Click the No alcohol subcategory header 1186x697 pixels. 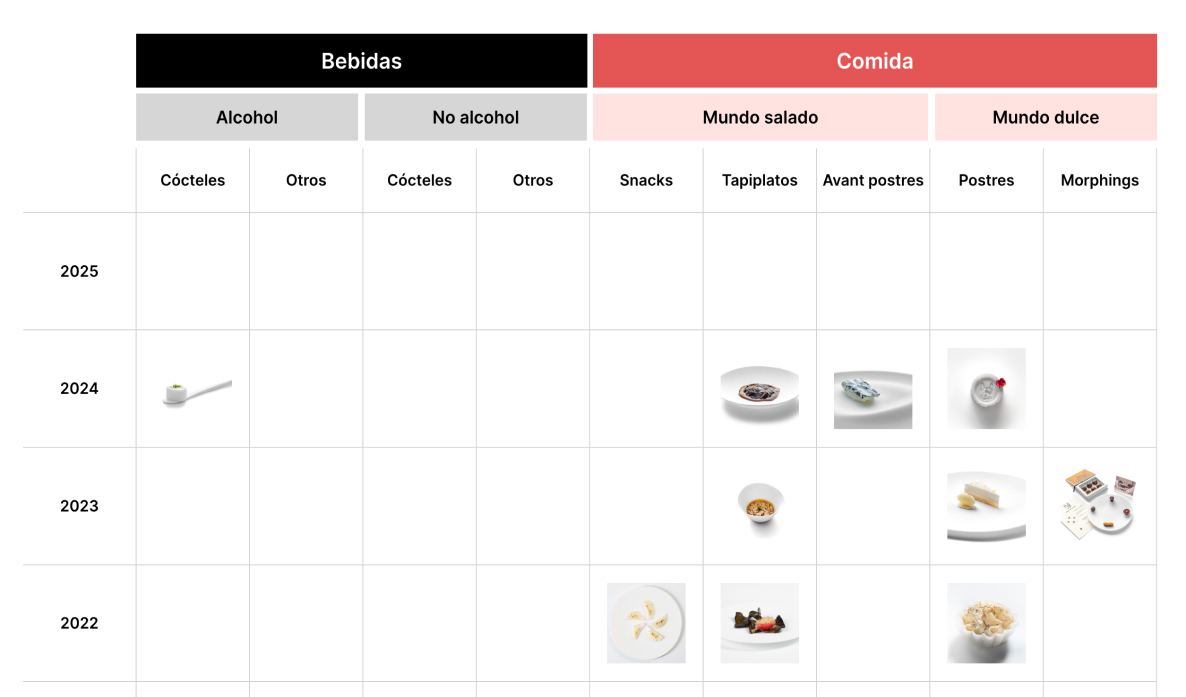(476, 117)
